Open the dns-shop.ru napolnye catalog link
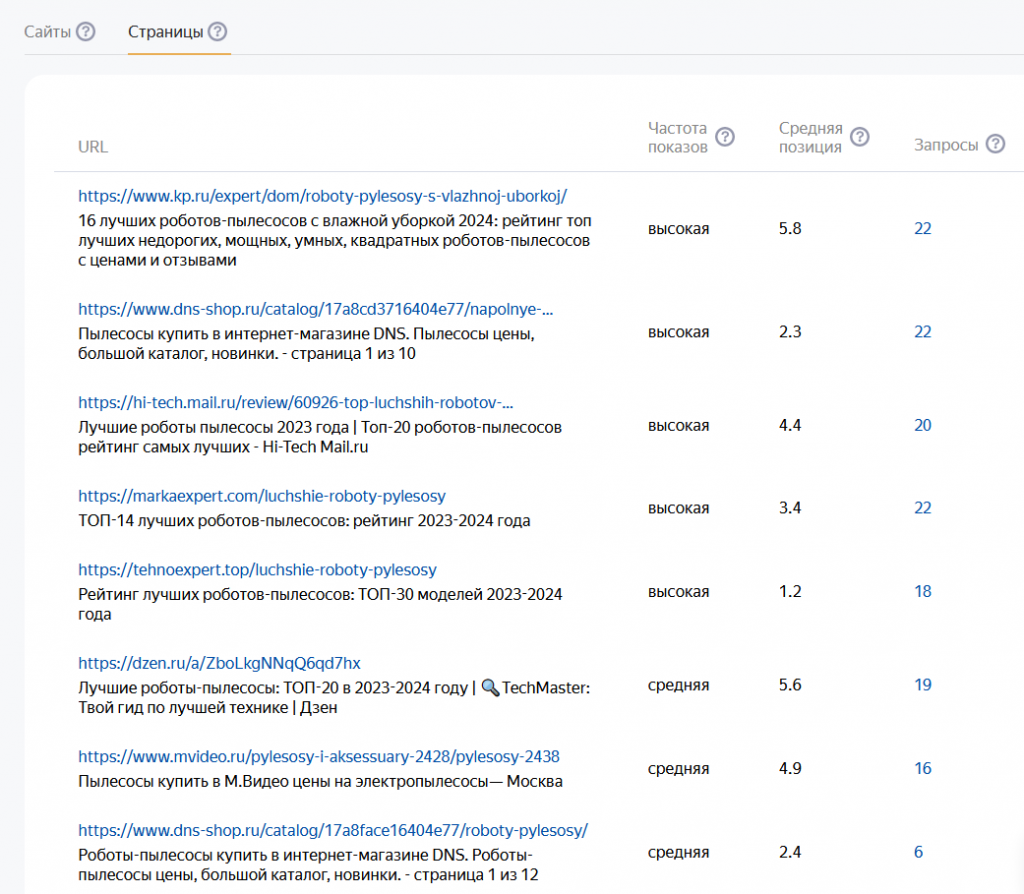The height and width of the screenshot is (894, 1024). (x=315, y=309)
